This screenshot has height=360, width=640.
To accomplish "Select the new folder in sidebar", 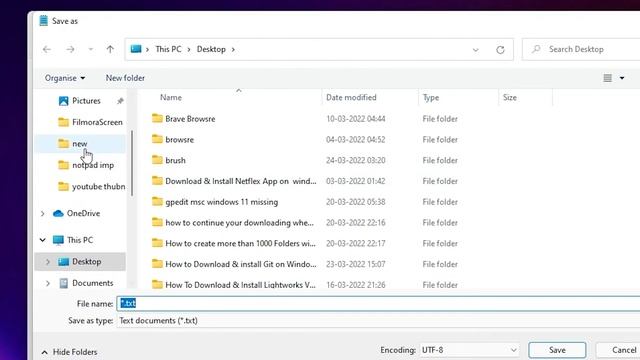I will (x=80, y=144).
